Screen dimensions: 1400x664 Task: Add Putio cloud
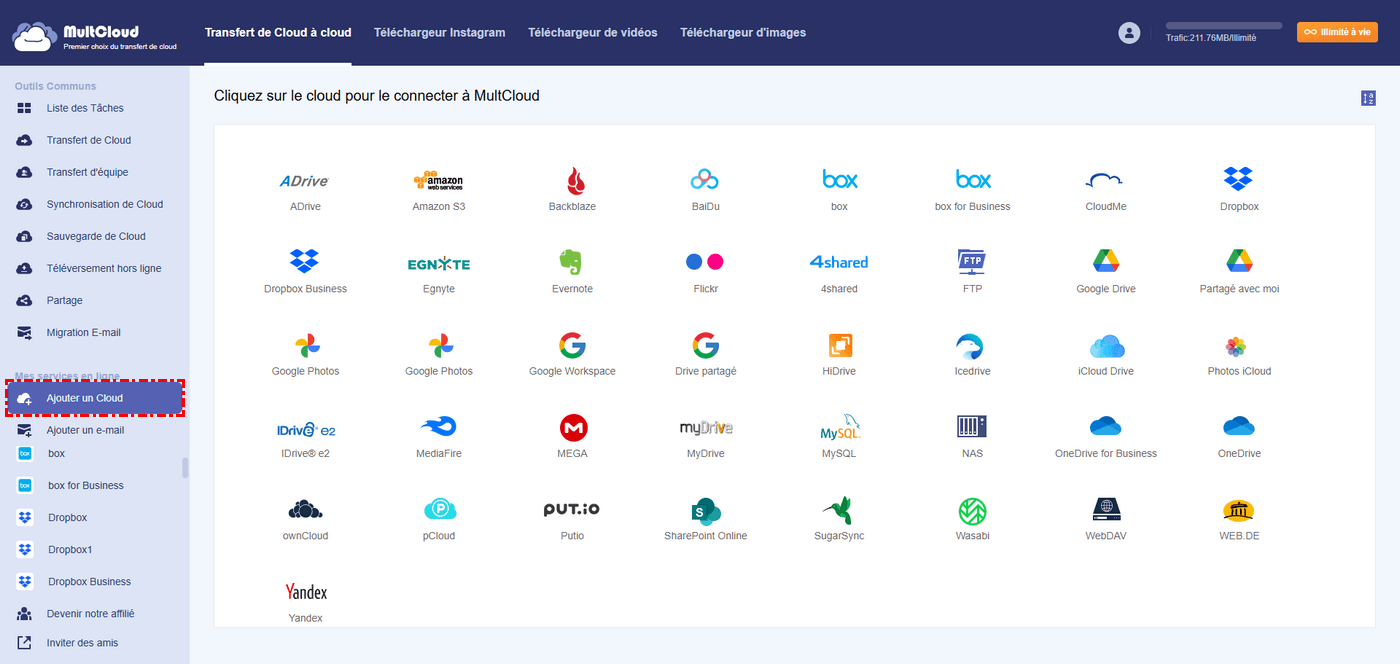[x=572, y=510]
